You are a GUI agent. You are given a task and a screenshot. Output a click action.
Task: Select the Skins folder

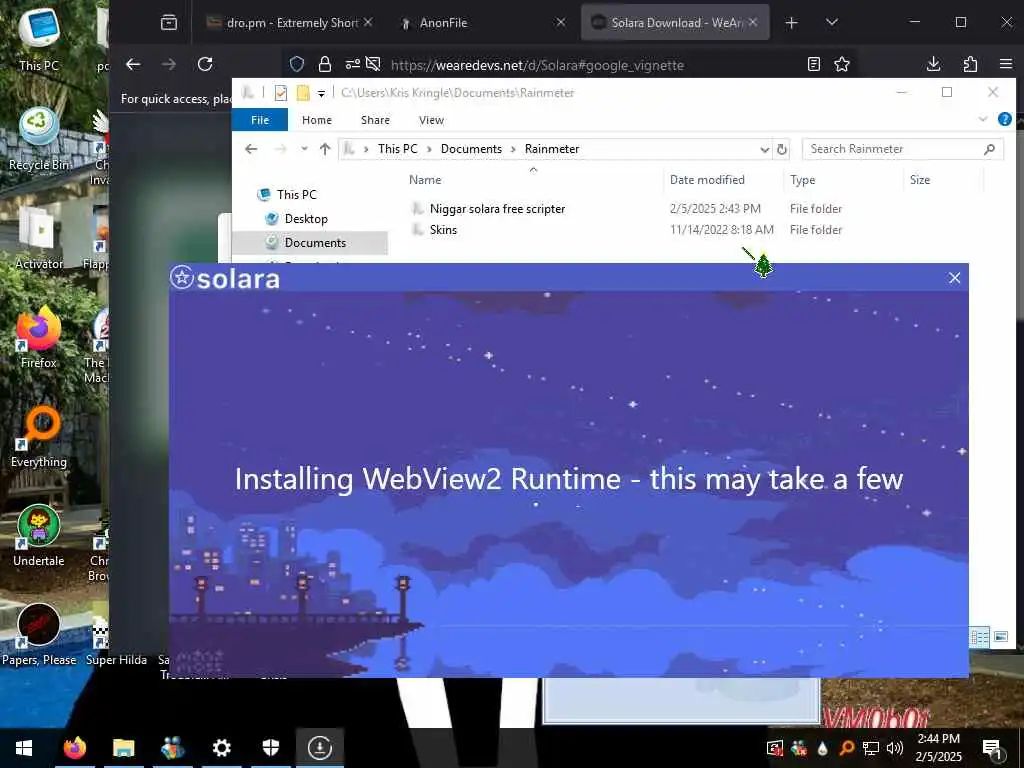(x=443, y=230)
